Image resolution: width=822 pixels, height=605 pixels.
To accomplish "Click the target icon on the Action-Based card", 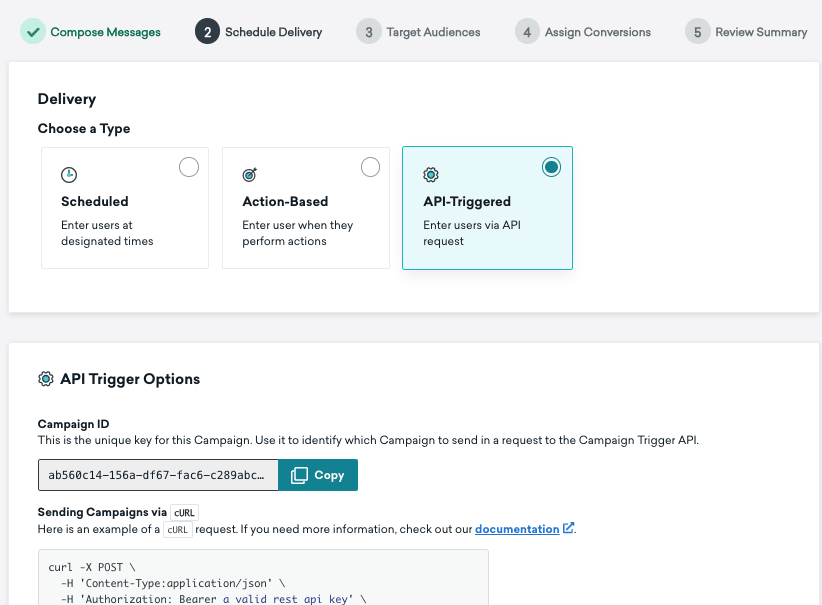I will click(250, 174).
